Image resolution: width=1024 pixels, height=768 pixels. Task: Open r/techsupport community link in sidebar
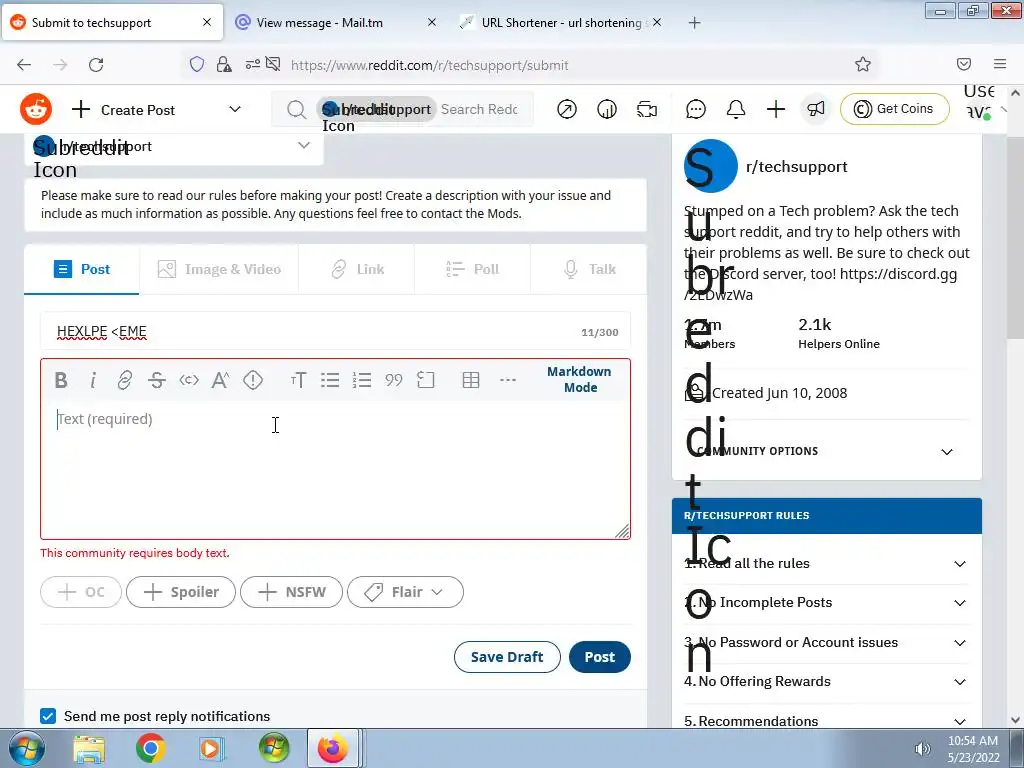(x=796, y=167)
